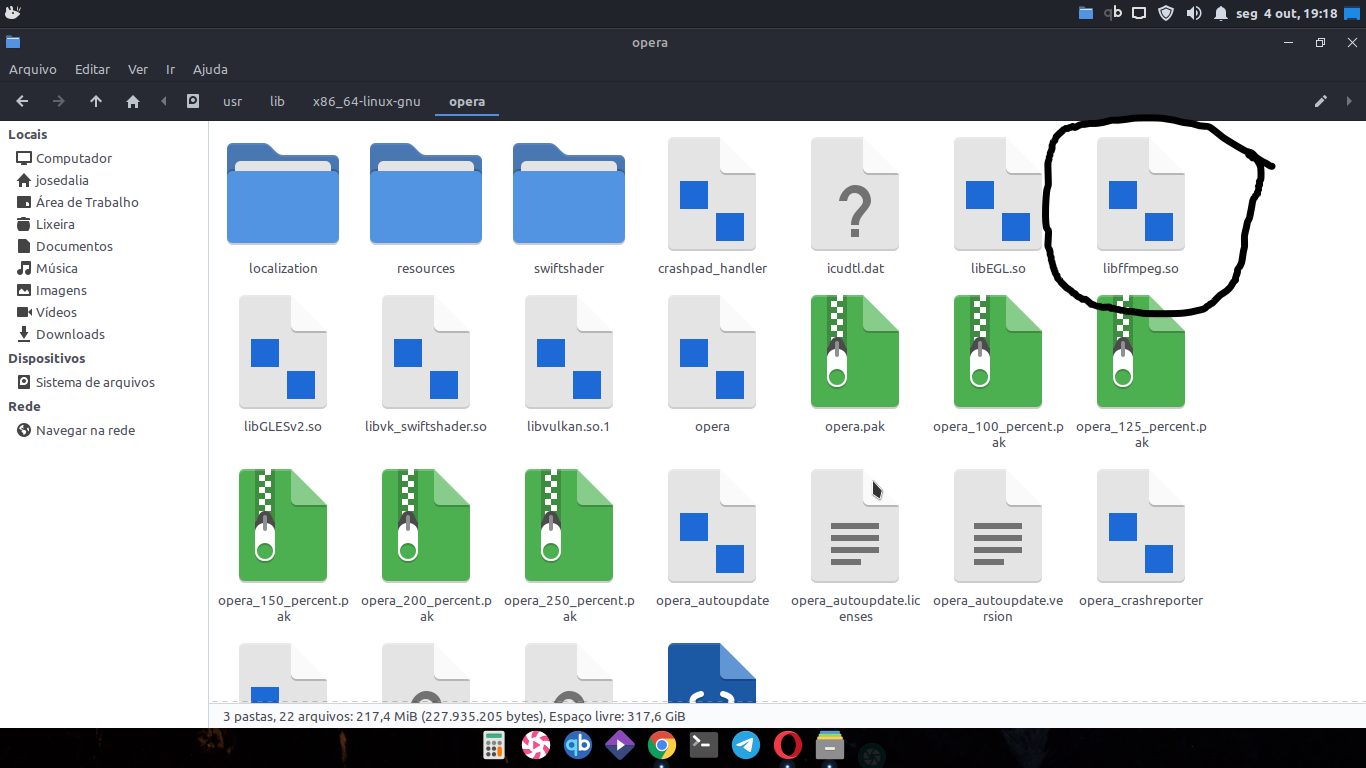The image size is (1366, 768).
Task: Open the clock showing seg 4 out, 19:18
Action: (x=1287, y=14)
